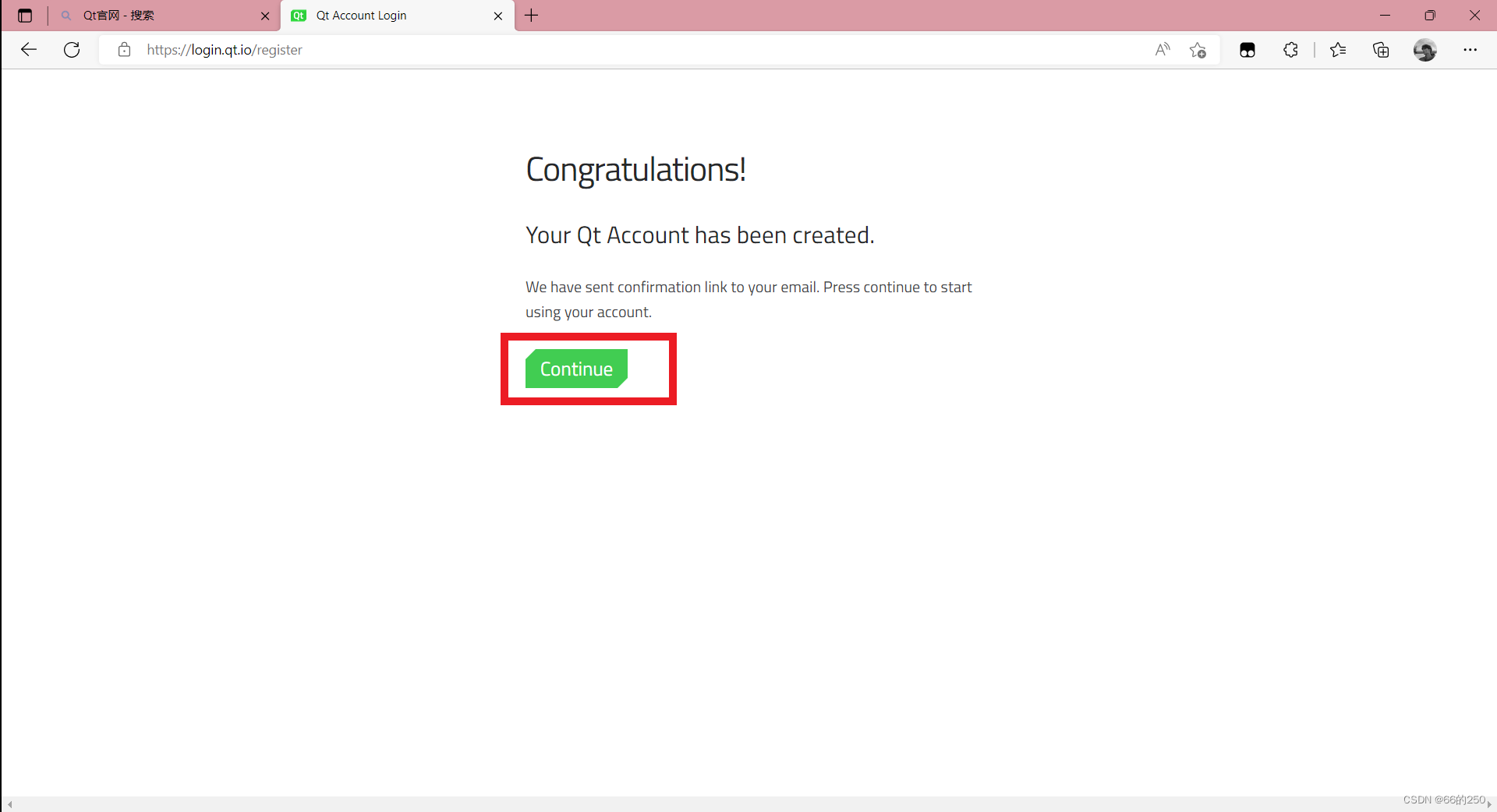Close the browser window
Image resolution: width=1497 pixels, height=812 pixels.
point(1474,16)
